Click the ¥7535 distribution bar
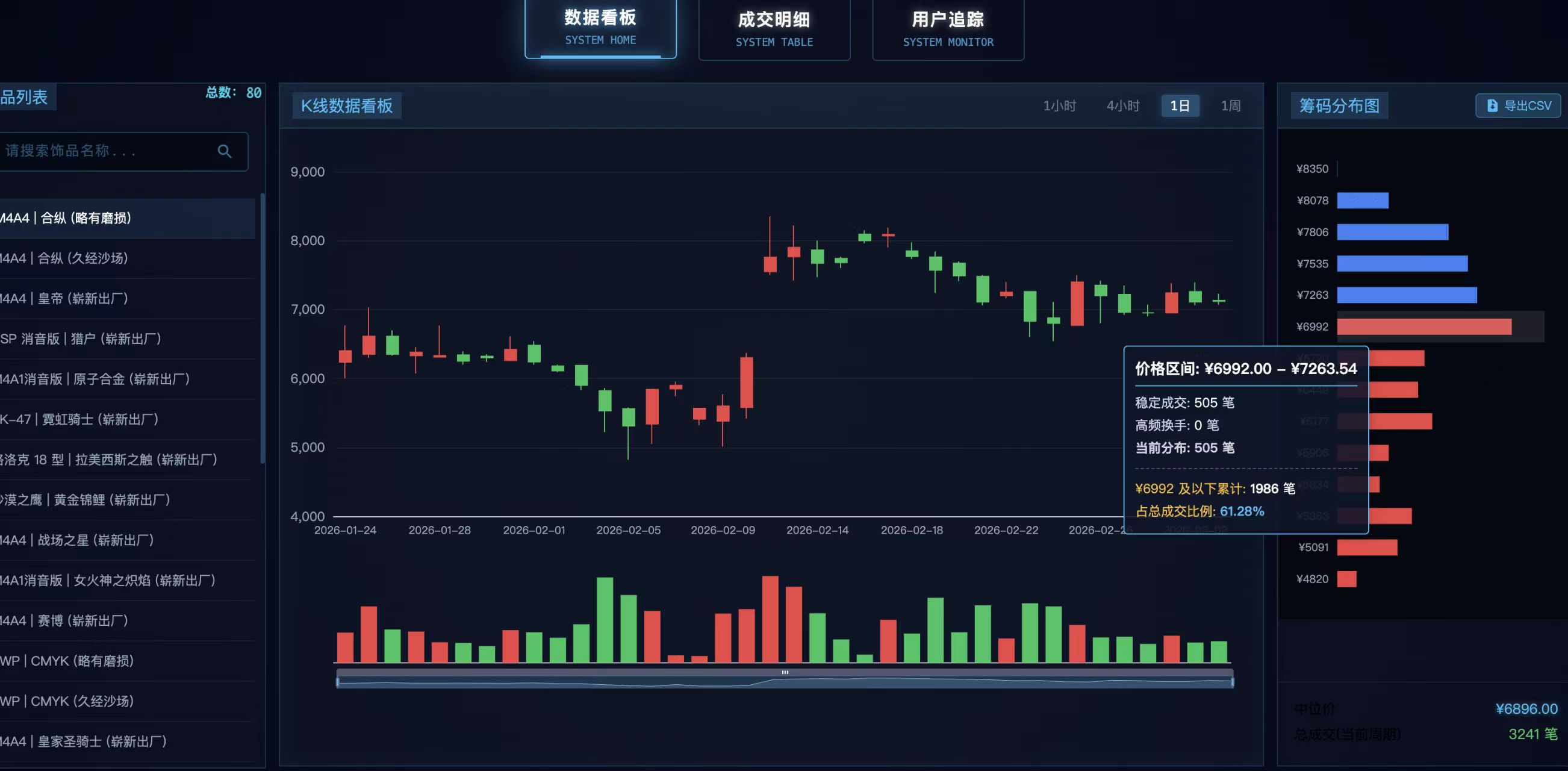Screen dimensions: 1568x771 pos(1402,264)
